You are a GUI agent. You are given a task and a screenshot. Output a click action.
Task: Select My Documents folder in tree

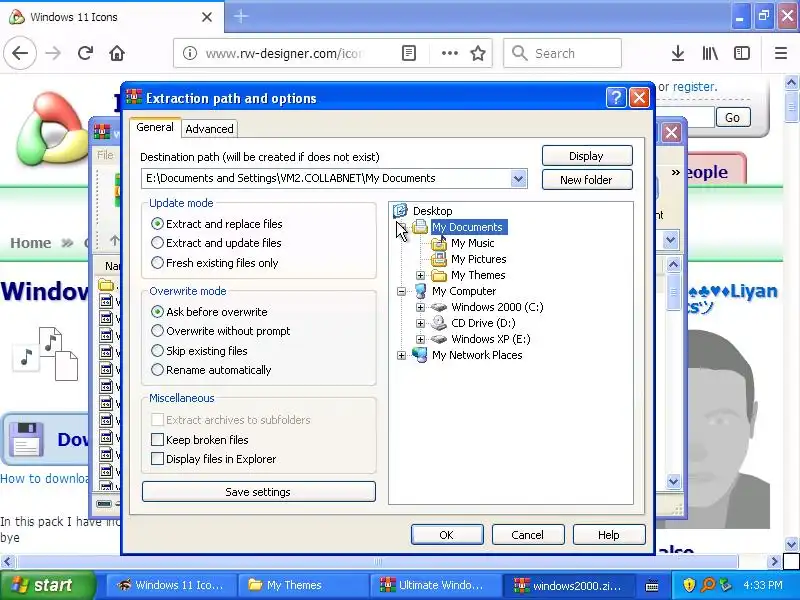[x=468, y=227]
